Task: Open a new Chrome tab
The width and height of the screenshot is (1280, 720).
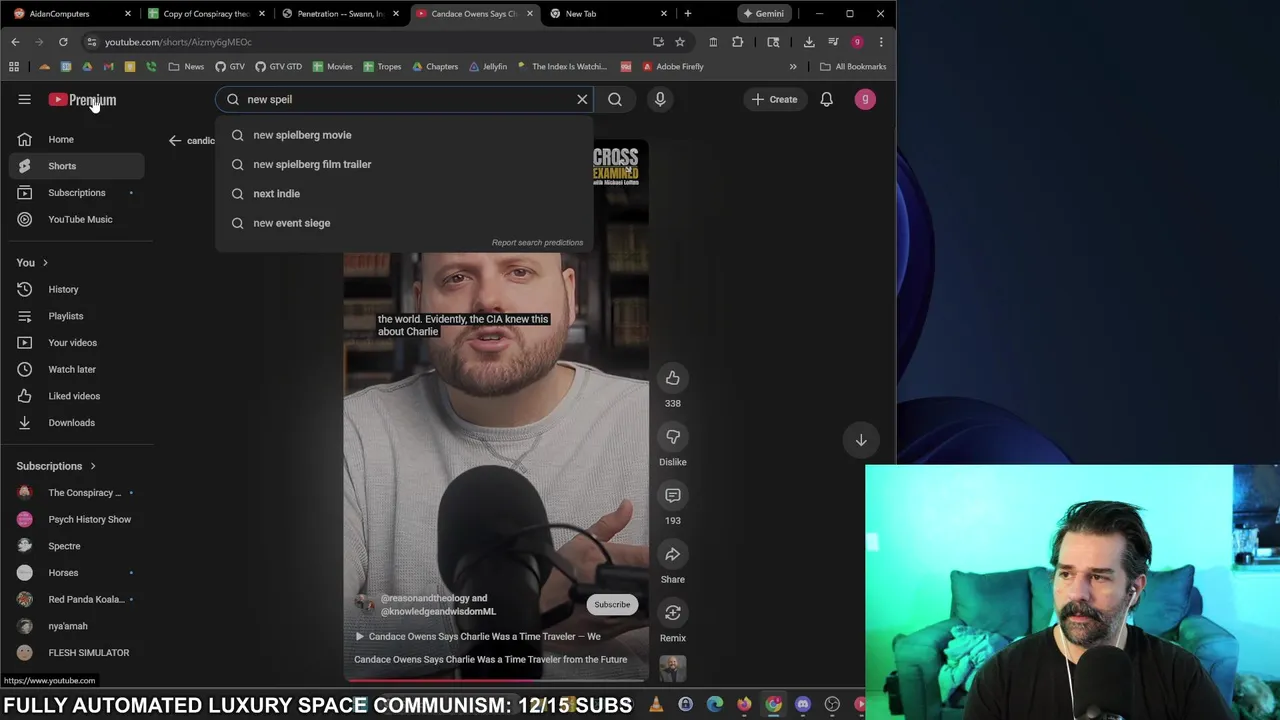Action: click(688, 14)
